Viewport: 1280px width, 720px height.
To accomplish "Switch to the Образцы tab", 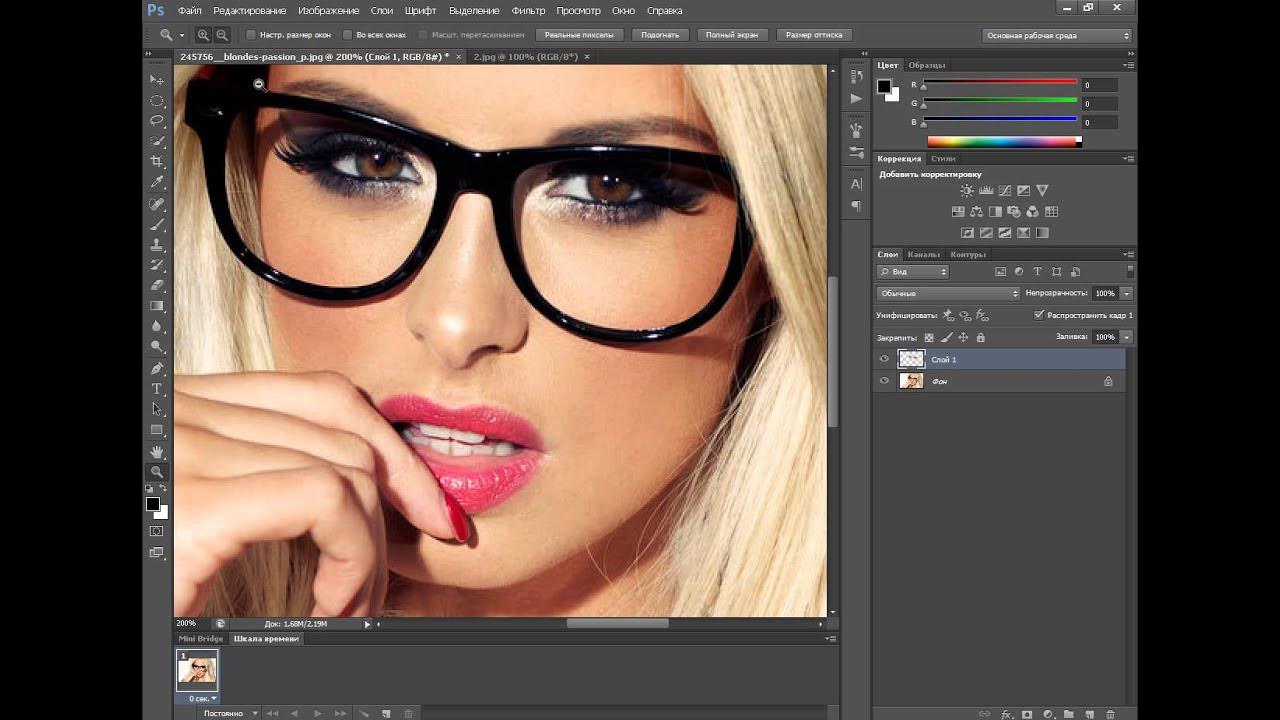I will 926,65.
